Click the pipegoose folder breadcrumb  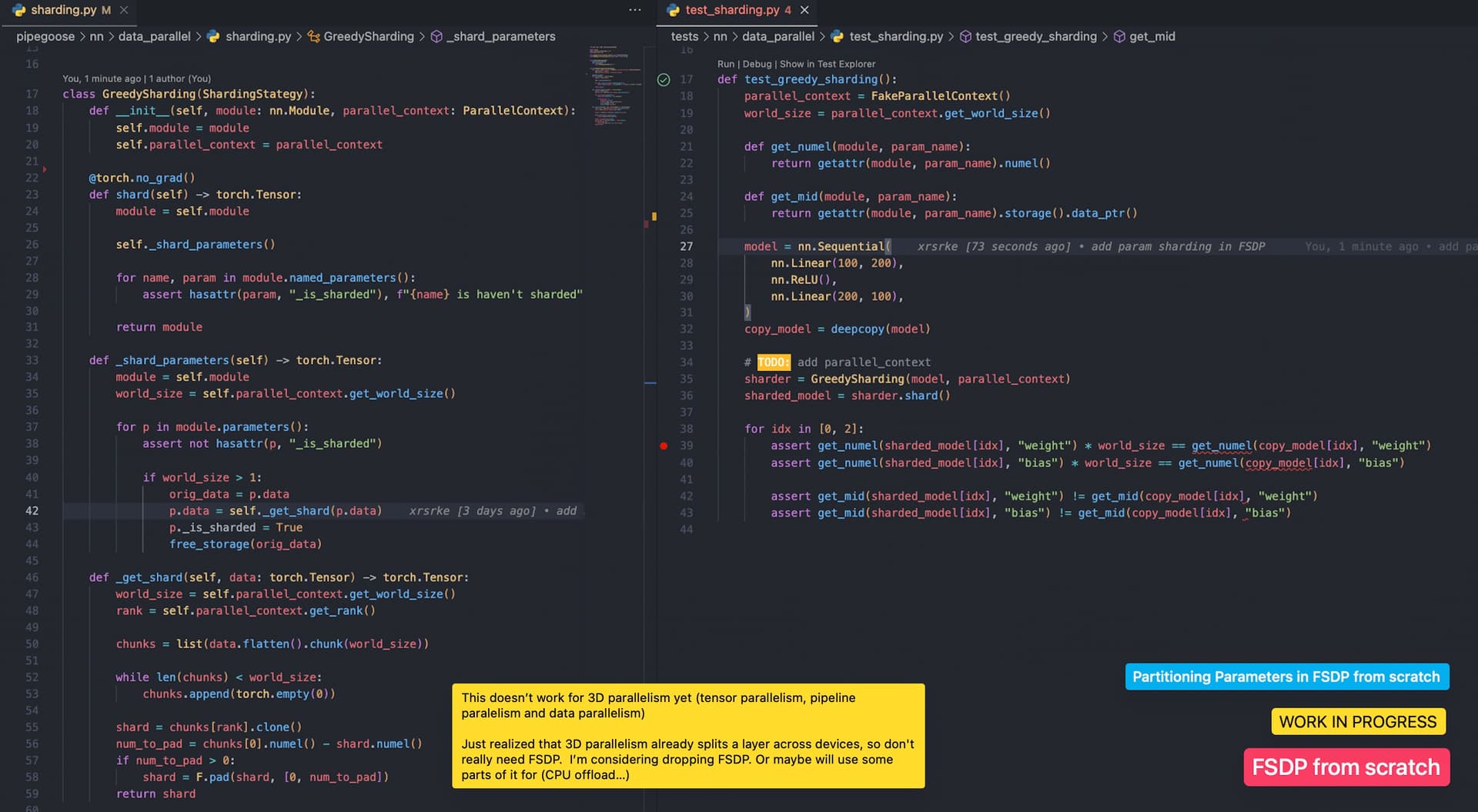(45, 36)
